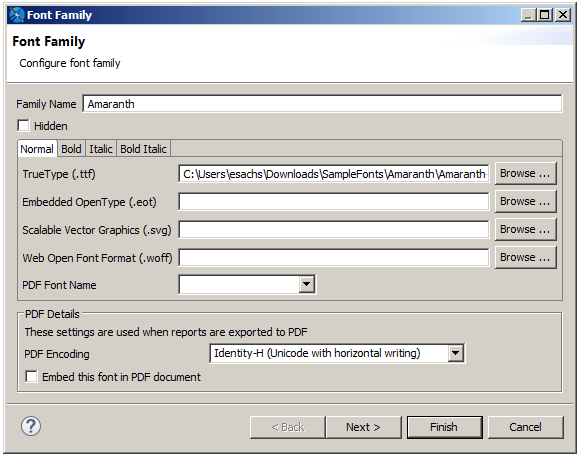Screen dimensions: 580x458
Task: Browse for a TrueType (.ttf) file
Action: pos(525,173)
